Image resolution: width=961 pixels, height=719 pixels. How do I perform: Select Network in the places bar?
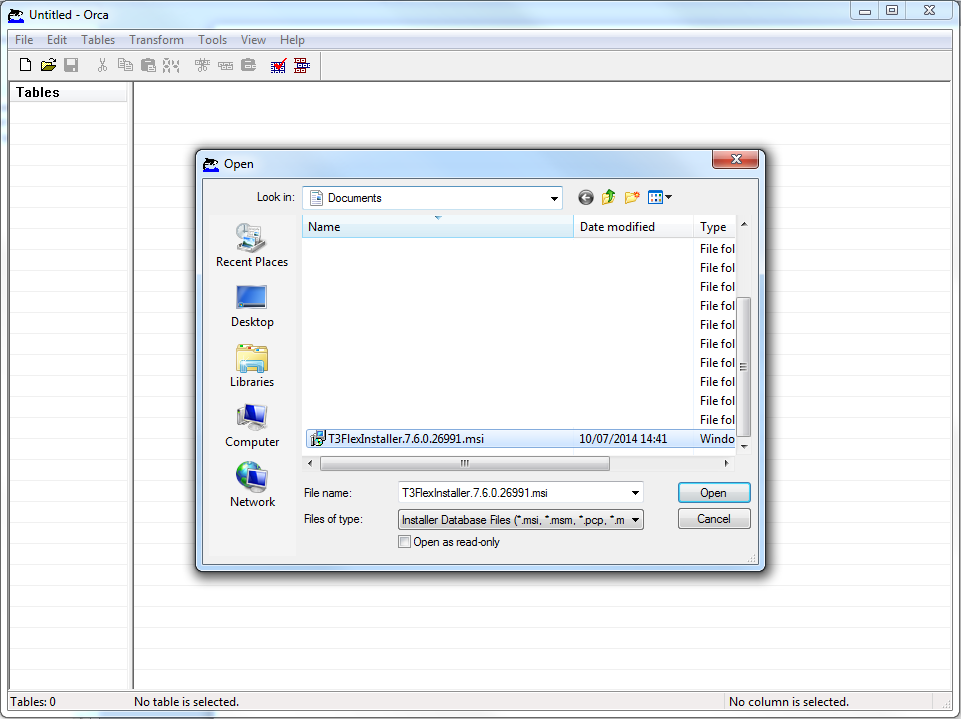(x=251, y=486)
